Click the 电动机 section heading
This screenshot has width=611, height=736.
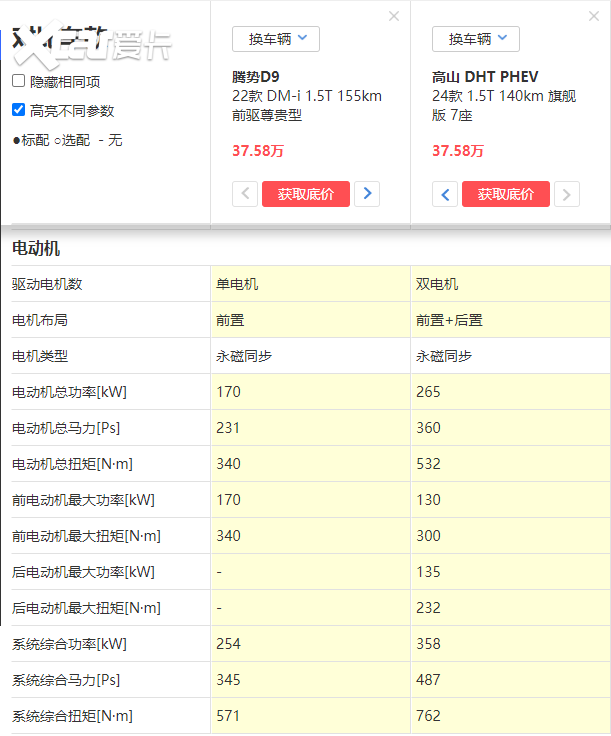click(36, 248)
